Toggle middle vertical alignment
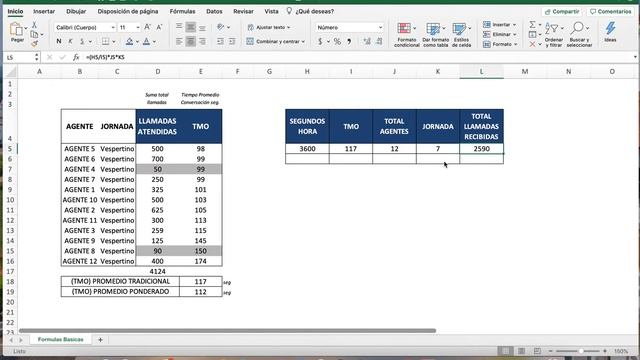The image size is (640, 360). [191, 27]
